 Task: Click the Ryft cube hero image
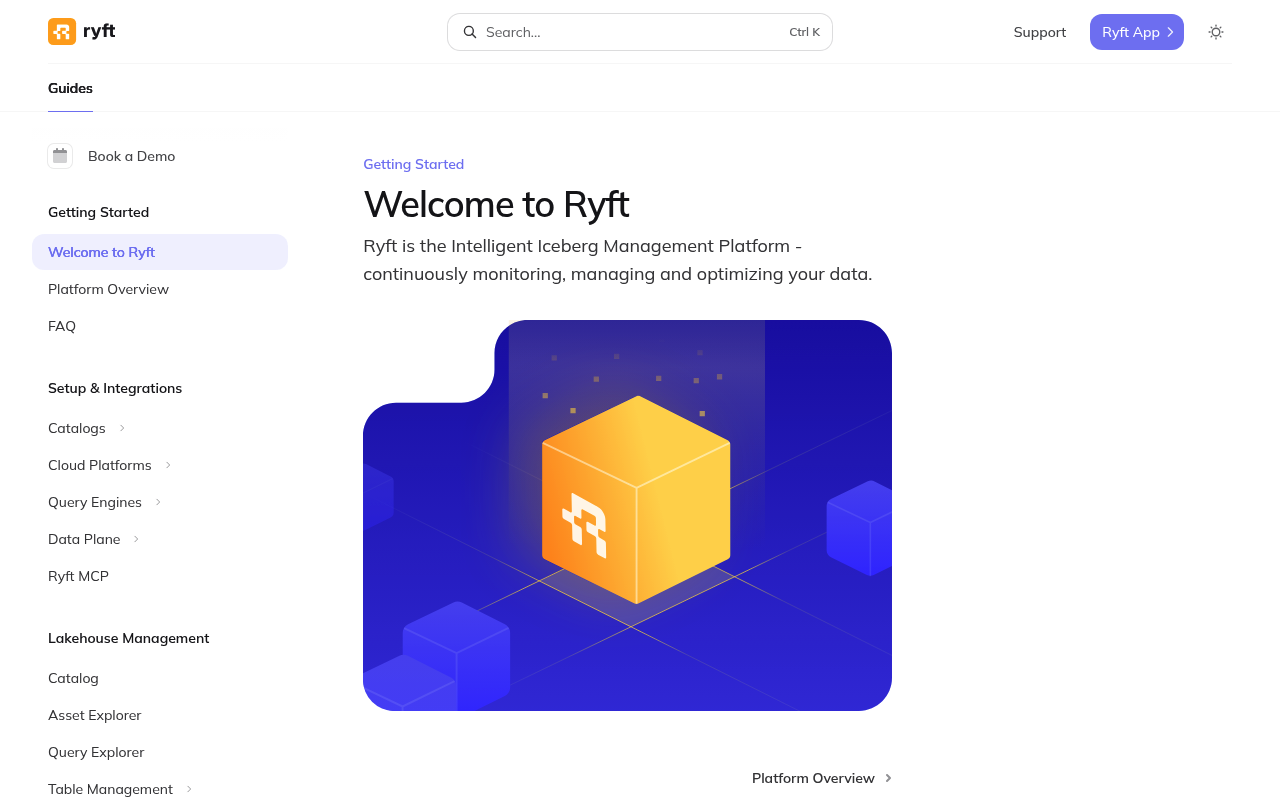click(x=627, y=515)
